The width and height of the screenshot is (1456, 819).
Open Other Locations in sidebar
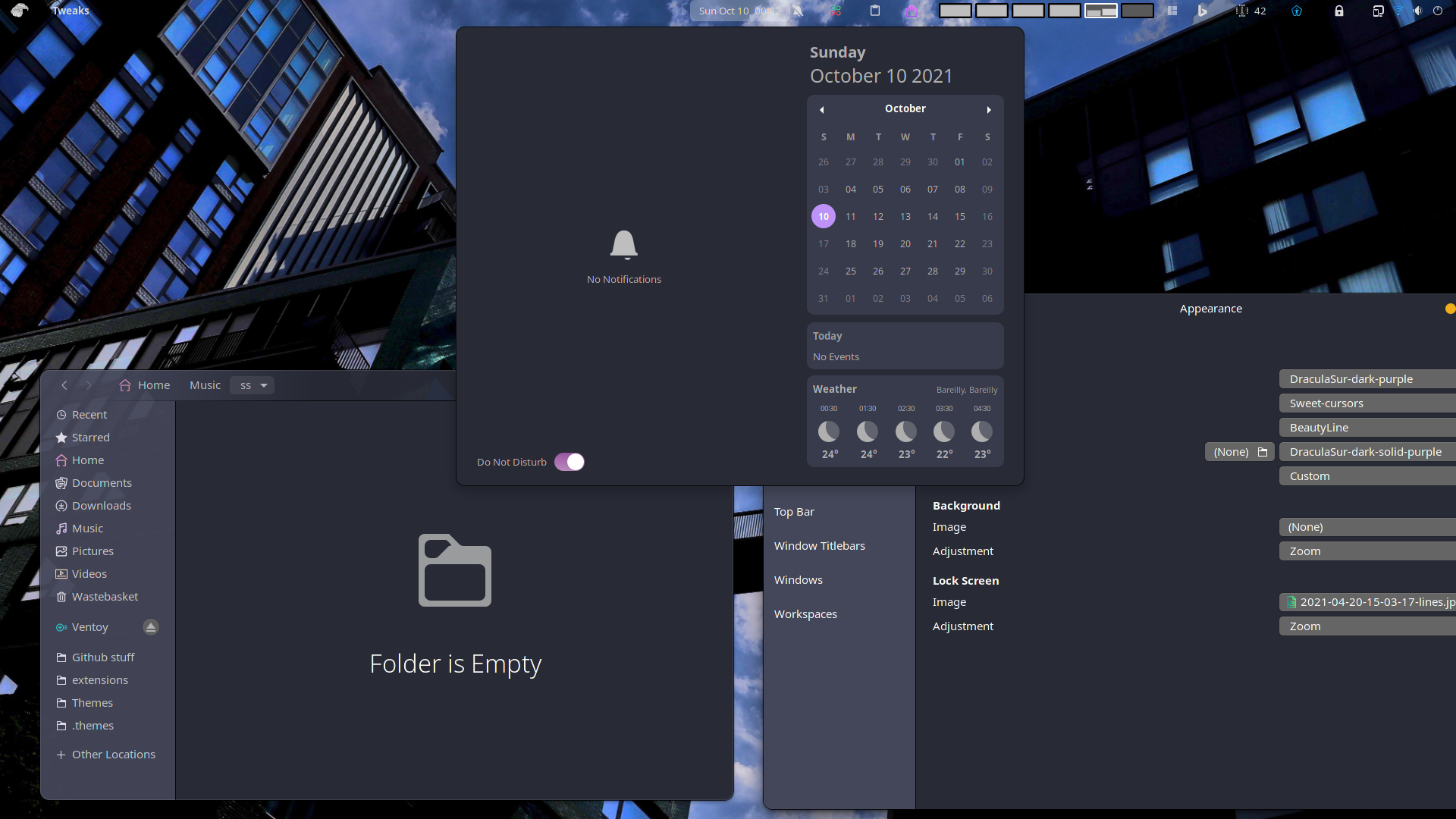[113, 755]
